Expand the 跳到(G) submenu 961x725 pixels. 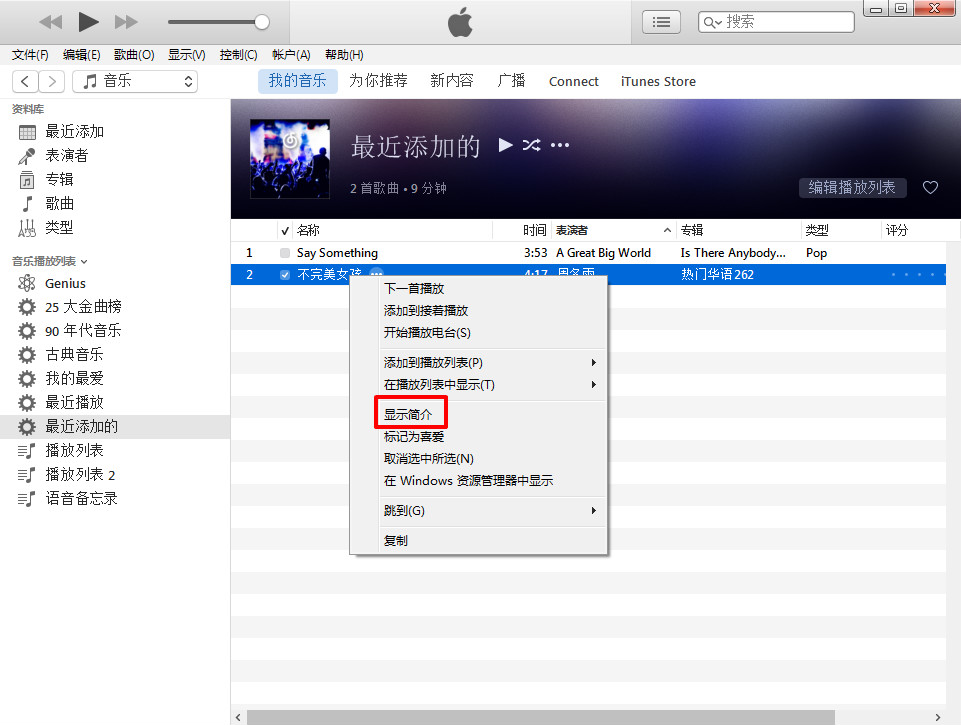pos(479,511)
